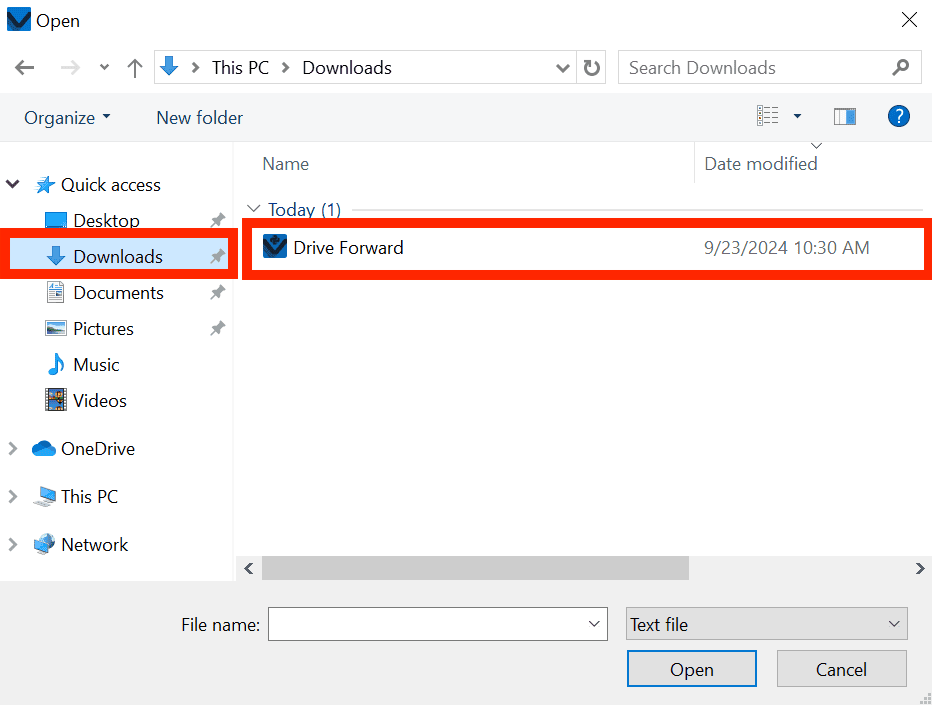Click the Back navigation arrow
932x705 pixels.
point(25,68)
